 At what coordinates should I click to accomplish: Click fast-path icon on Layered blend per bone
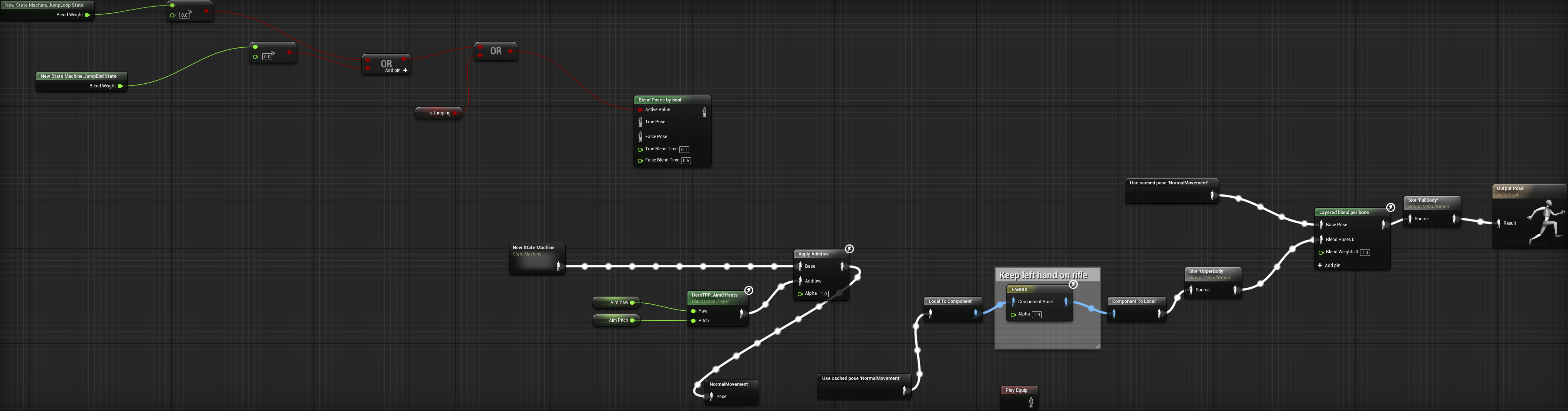pyautogui.click(x=1390, y=208)
